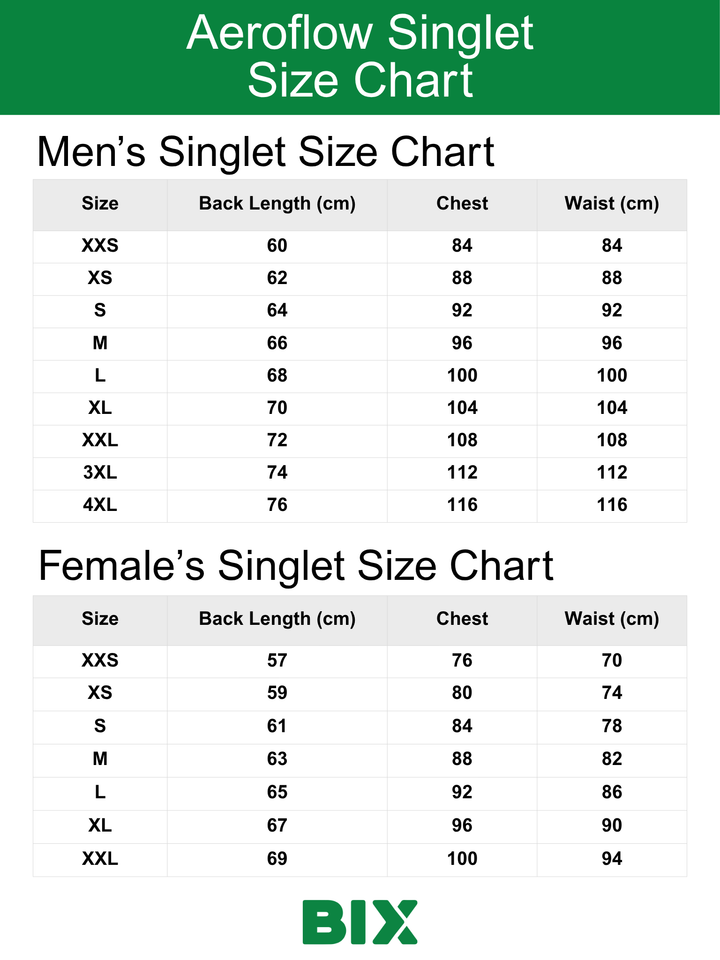Select the 4XL size row label

tap(100, 505)
